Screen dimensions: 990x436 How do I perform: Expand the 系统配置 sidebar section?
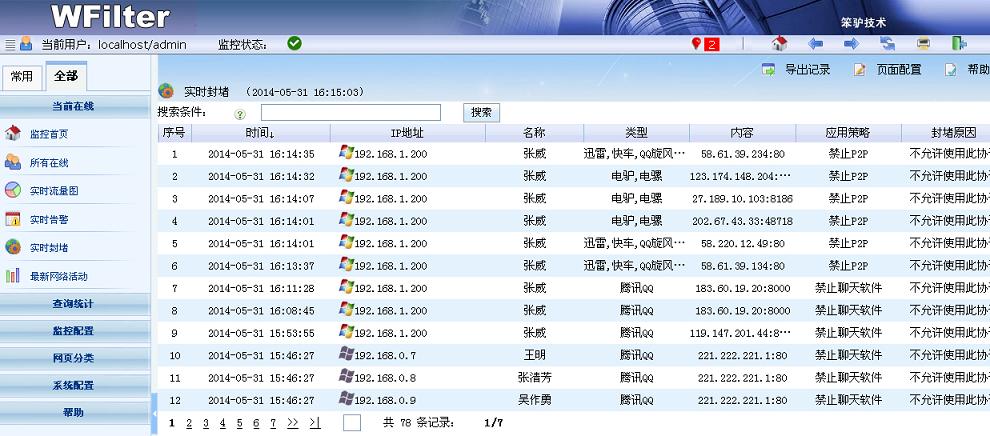click(x=74, y=385)
